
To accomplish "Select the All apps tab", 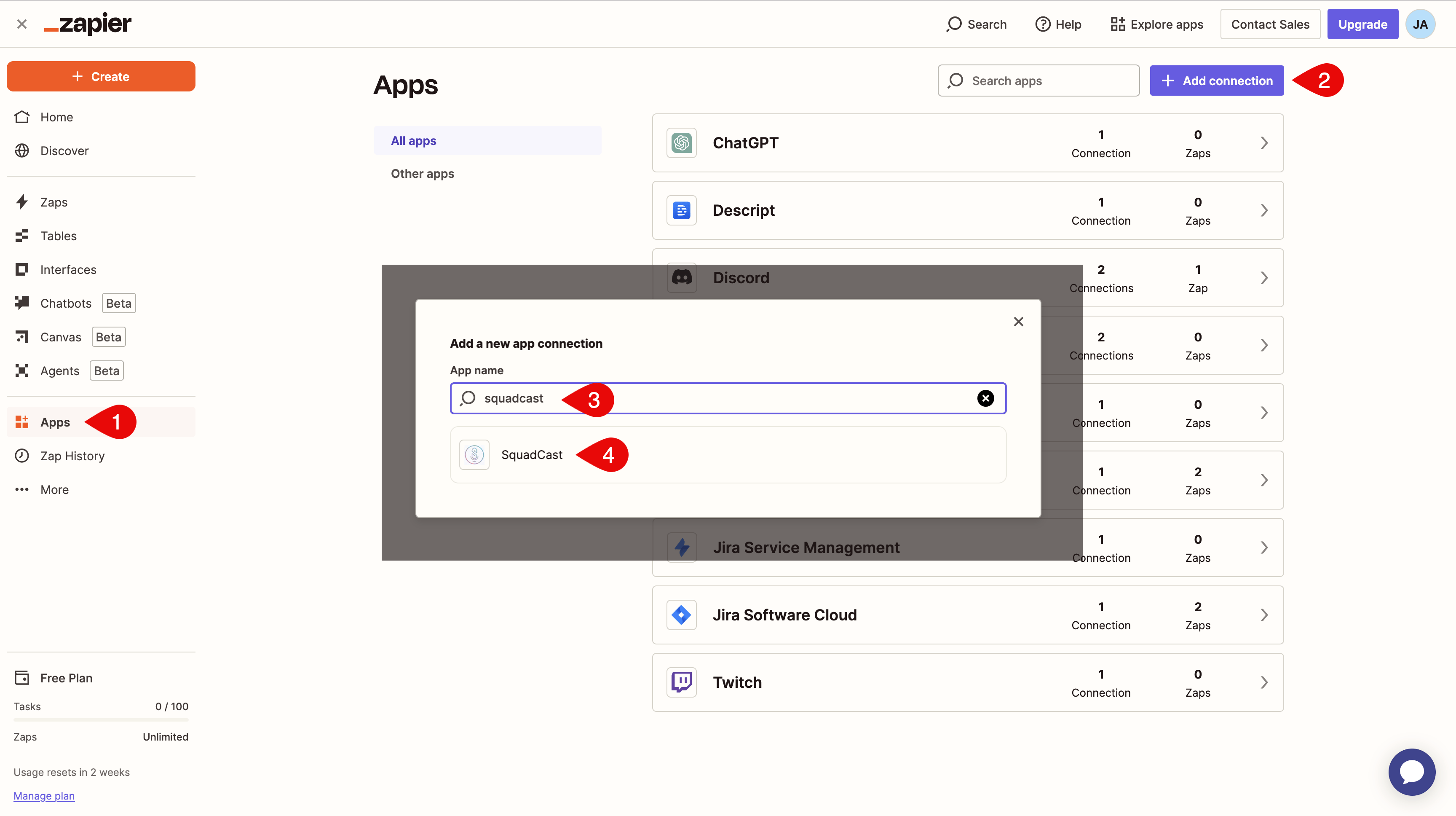I will click(487, 141).
